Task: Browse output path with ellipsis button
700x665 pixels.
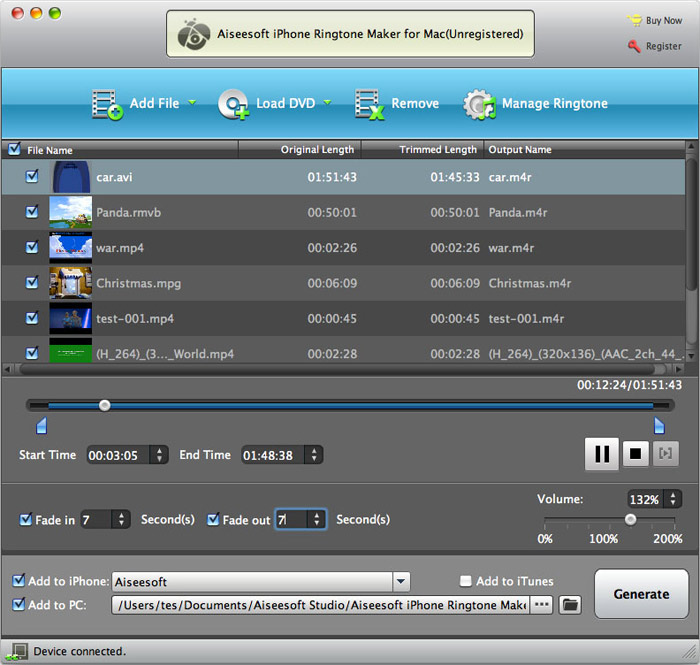Action: [x=542, y=605]
